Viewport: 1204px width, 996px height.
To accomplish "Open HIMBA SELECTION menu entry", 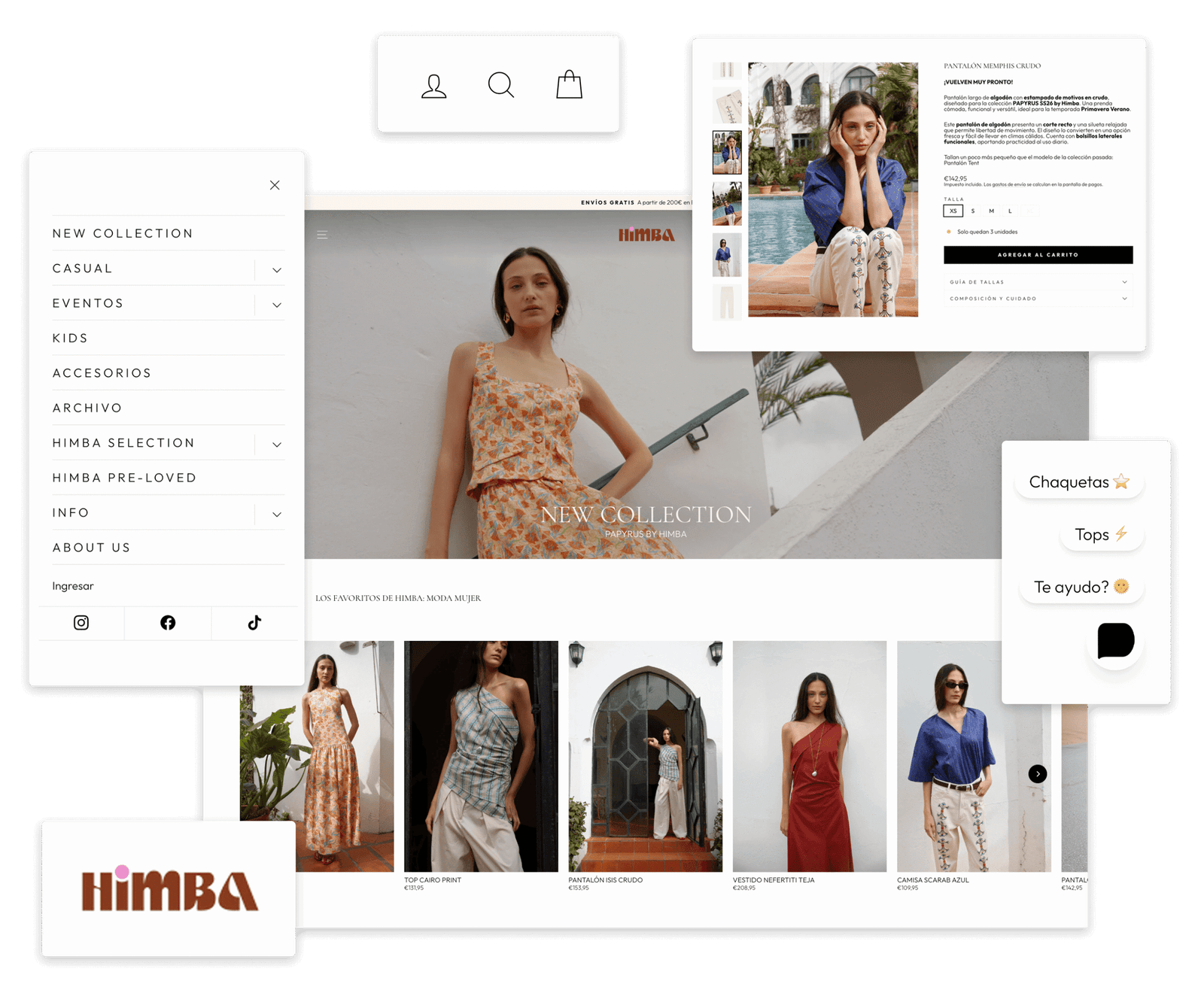I will coord(123,443).
